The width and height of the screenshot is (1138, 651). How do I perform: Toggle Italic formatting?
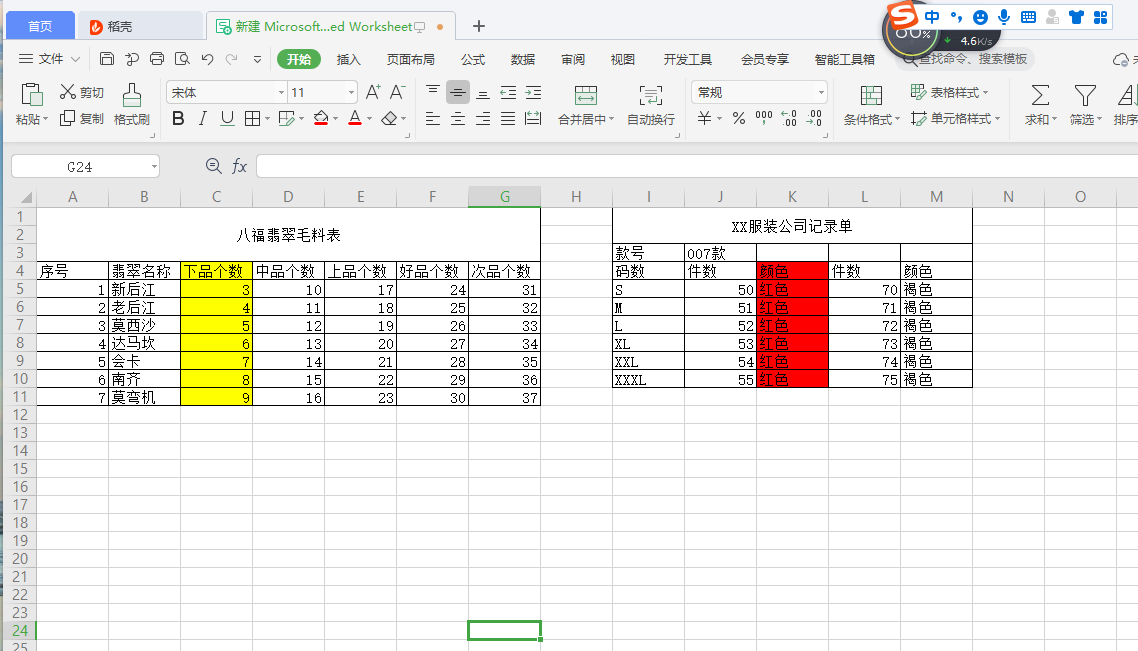(x=202, y=118)
